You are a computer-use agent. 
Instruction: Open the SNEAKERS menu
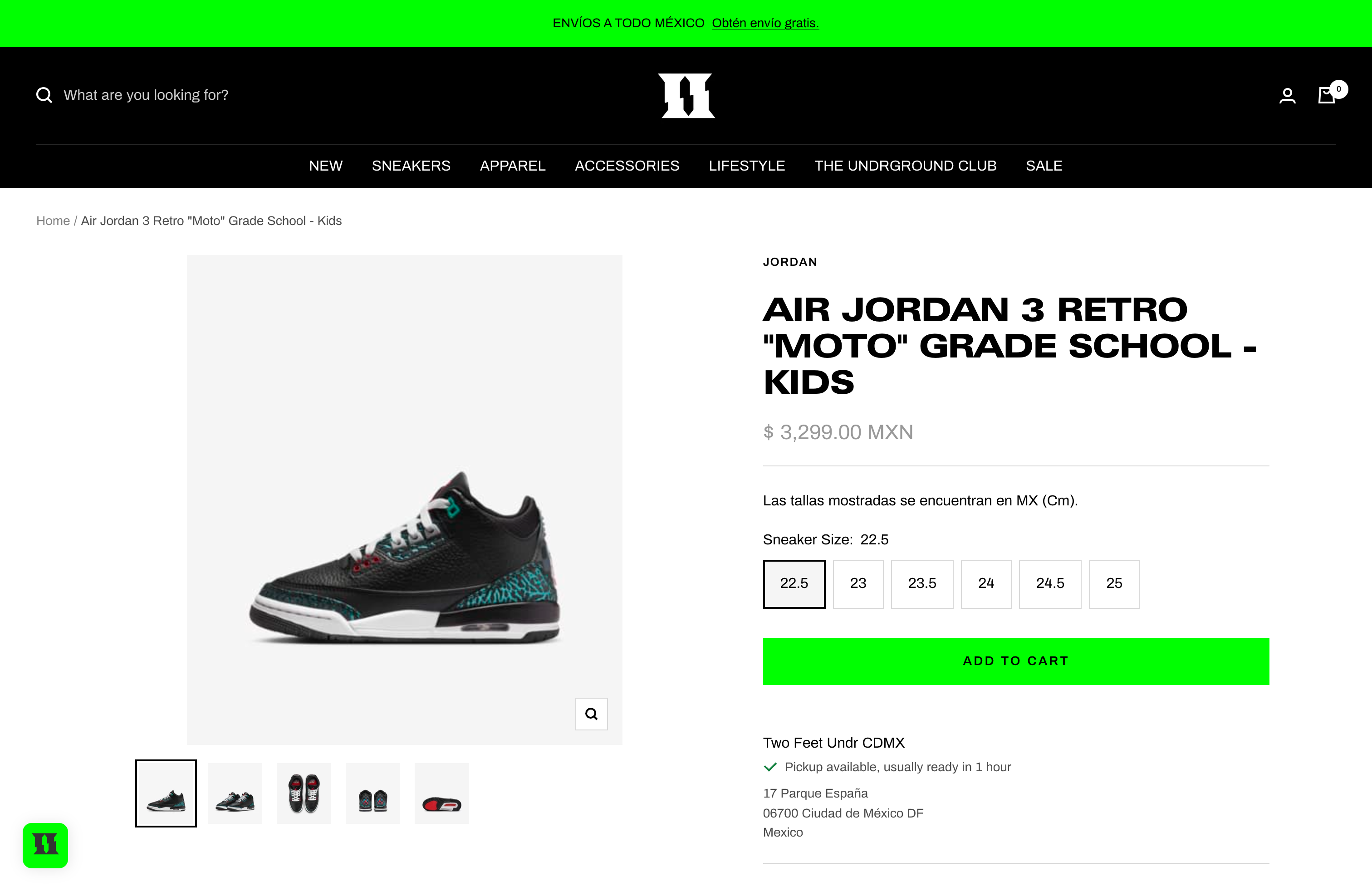click(x=411, y=166)
